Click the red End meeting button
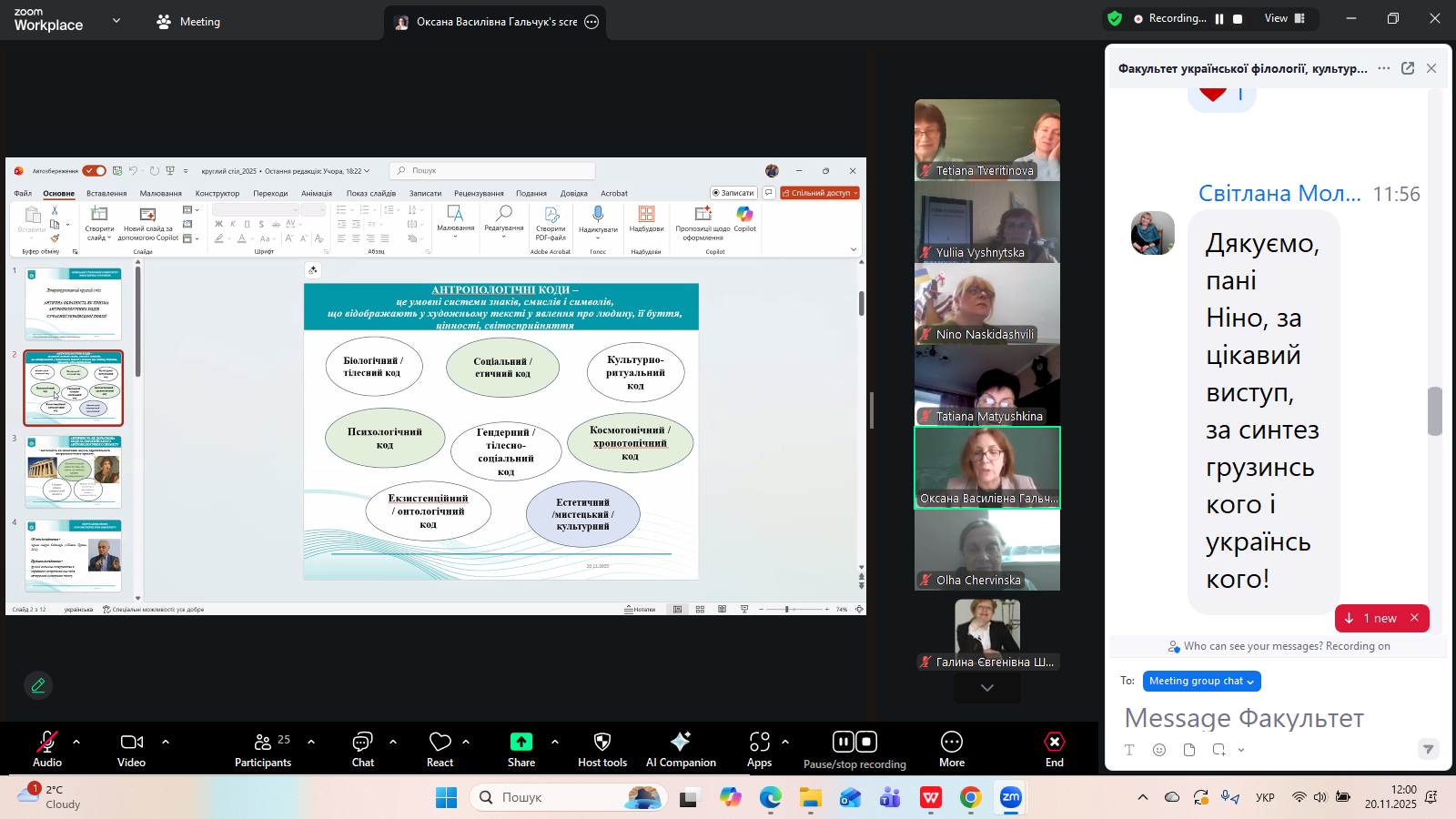 tap(1054, 742)
